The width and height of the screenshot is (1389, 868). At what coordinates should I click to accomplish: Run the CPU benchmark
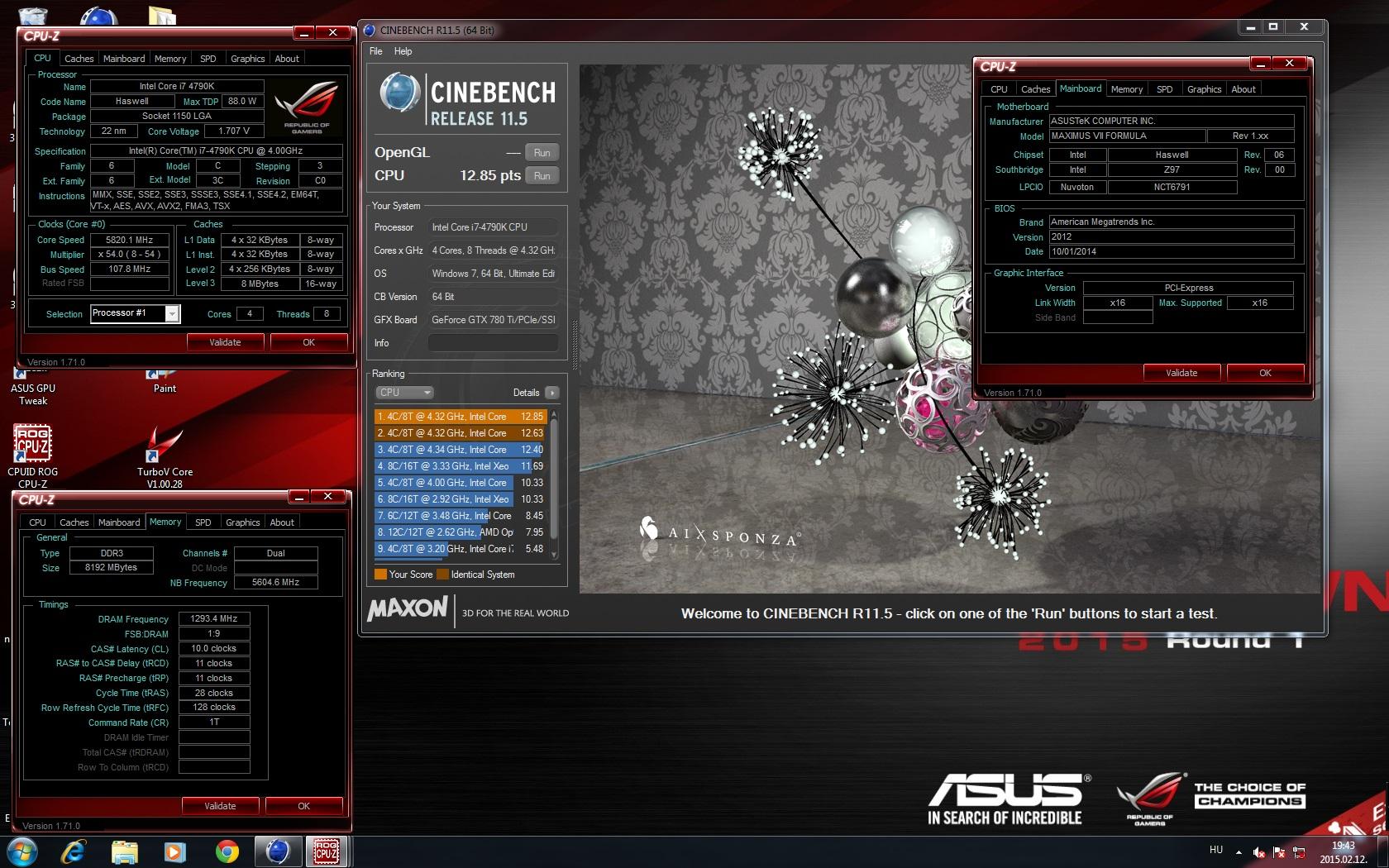click(x=542, y=176)
